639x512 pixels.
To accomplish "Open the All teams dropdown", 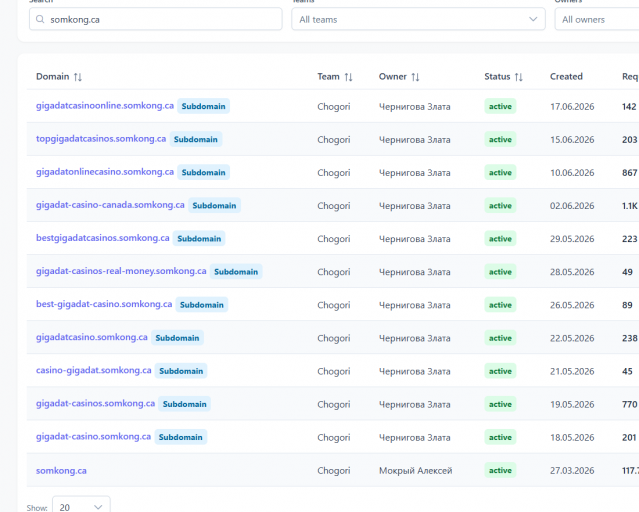I will click(x=418, y=19).
